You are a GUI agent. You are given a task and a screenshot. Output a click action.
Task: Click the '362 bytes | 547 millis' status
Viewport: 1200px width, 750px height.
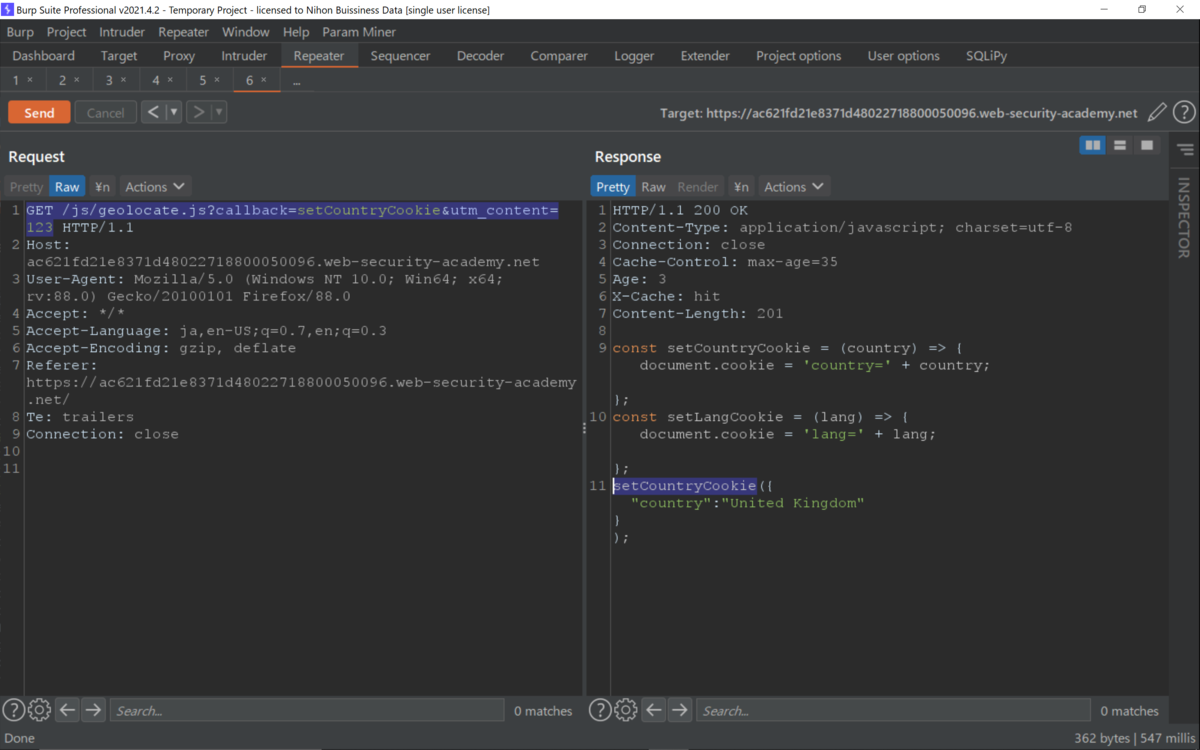point(1134,738)
